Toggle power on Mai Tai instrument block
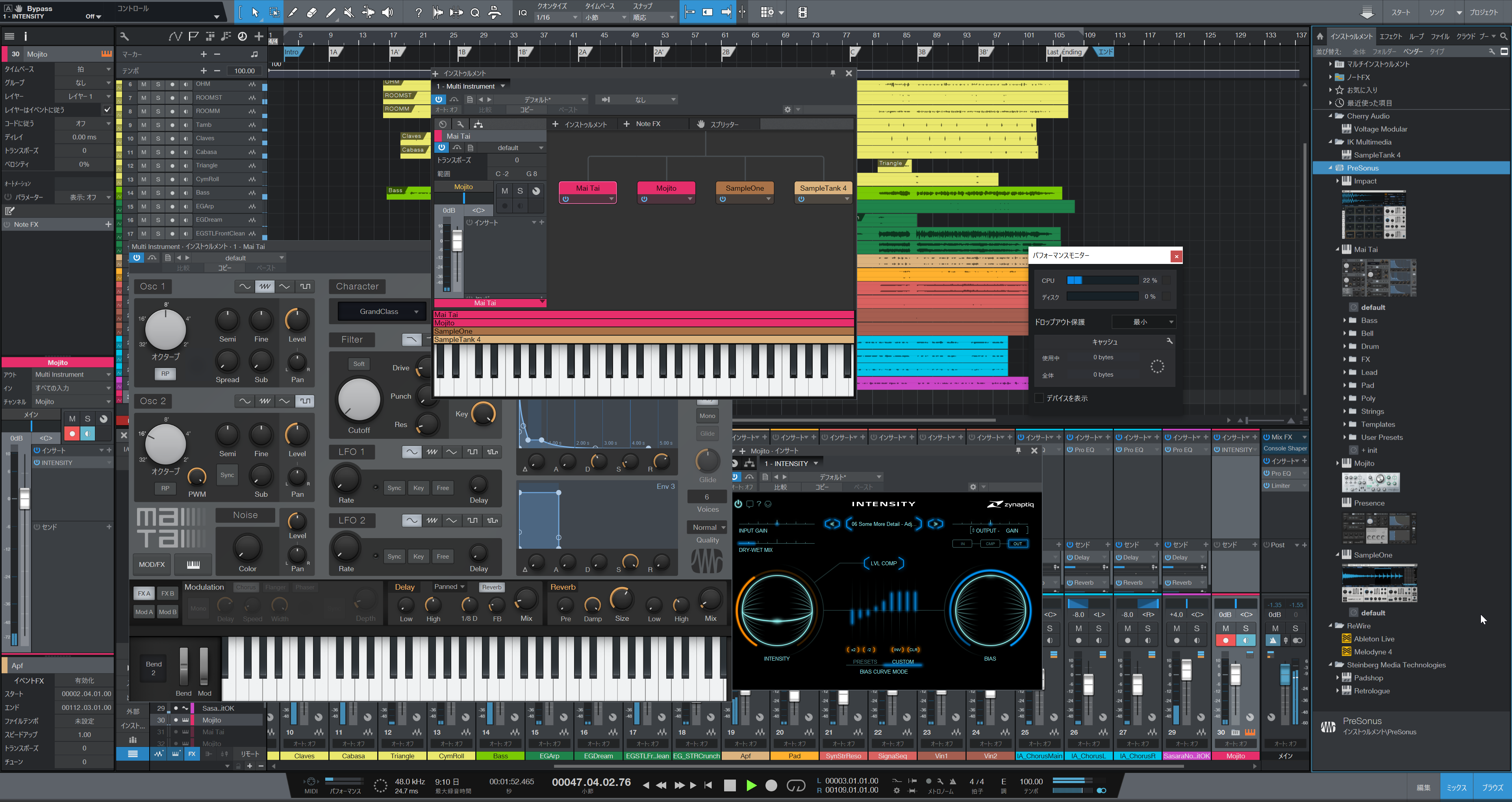The image size is (1512, 802). [565, 199]
